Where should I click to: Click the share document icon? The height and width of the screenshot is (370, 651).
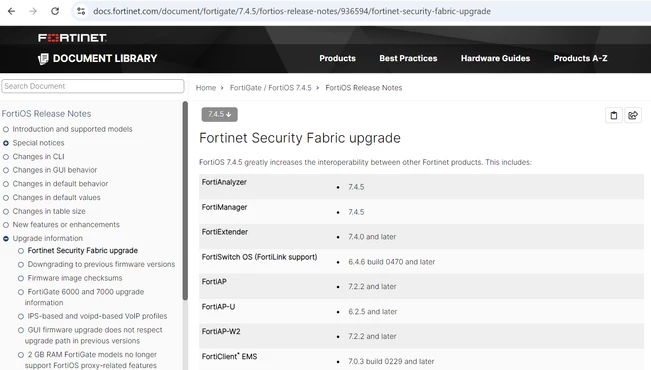pos(633,115)
